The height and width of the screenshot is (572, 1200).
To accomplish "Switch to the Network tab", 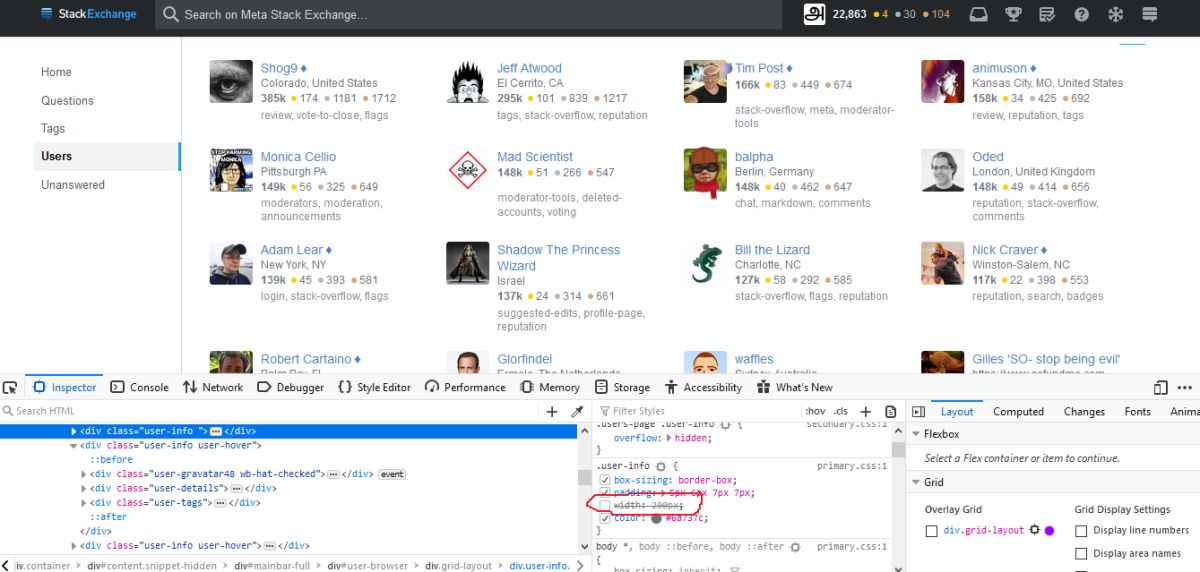I will (213, 387).
